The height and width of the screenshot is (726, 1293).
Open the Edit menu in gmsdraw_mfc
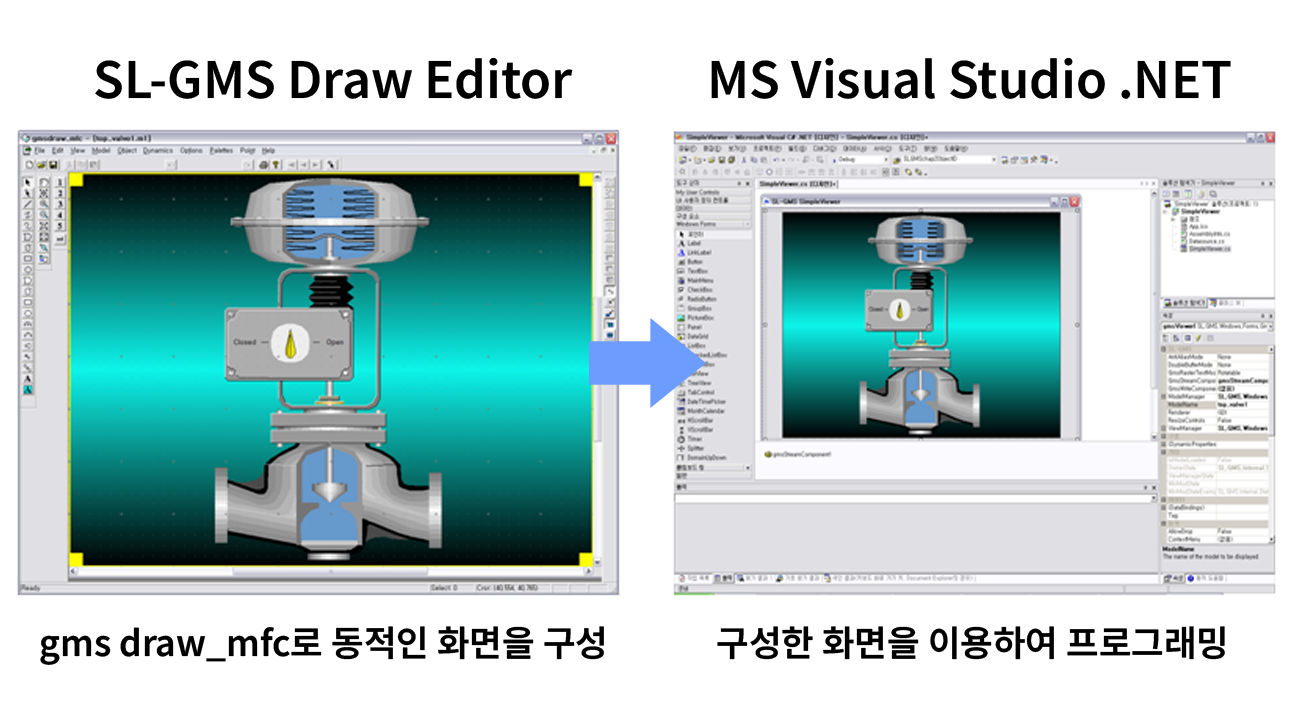(x=58, y=150)
